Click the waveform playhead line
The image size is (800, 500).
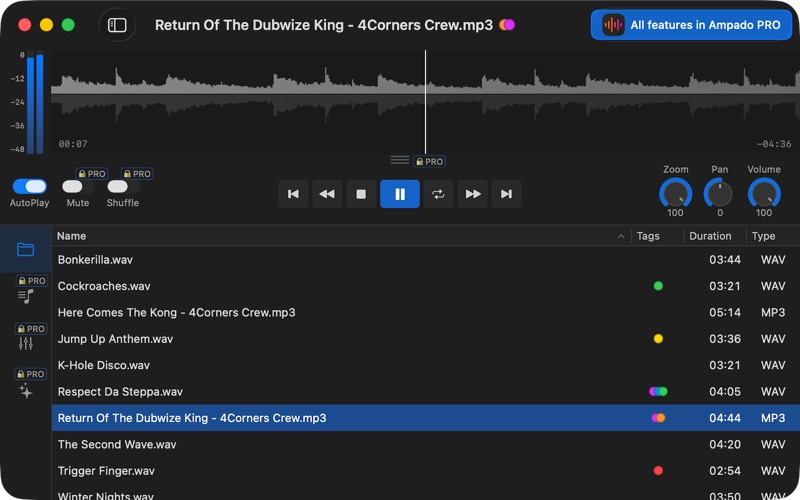(x=425, y=102)
